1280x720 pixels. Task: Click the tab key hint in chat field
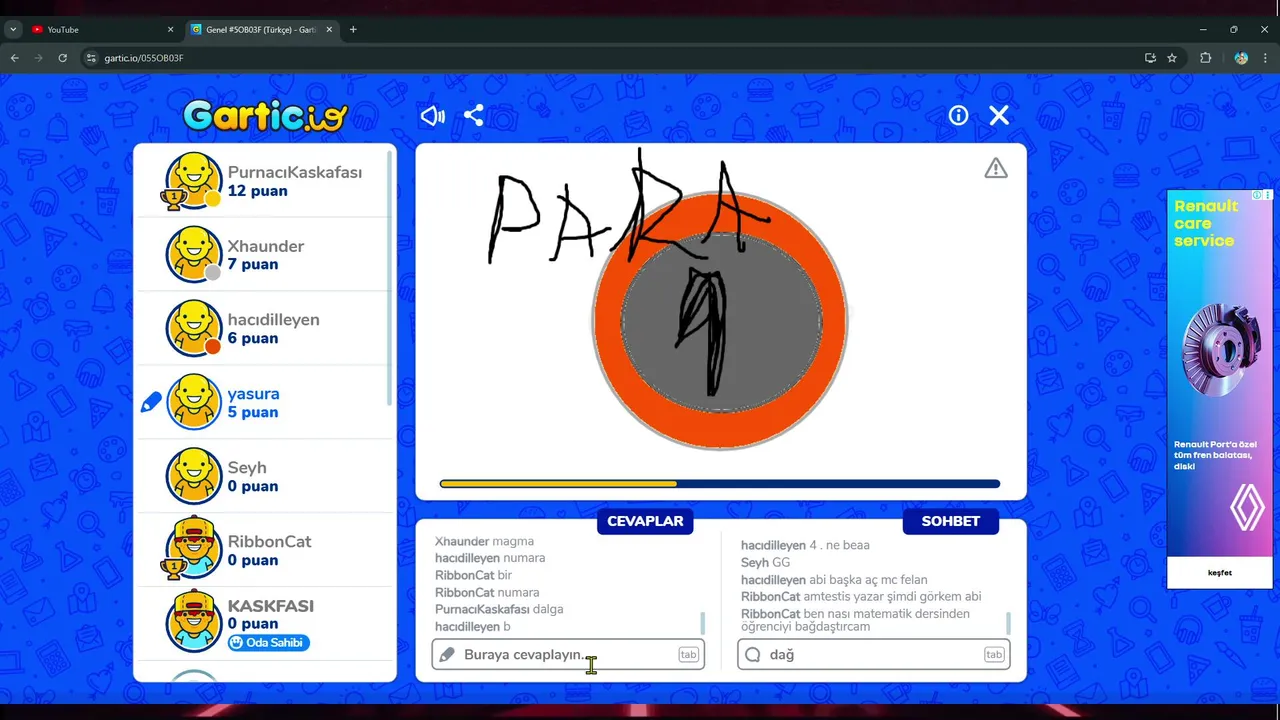(994, 655)
